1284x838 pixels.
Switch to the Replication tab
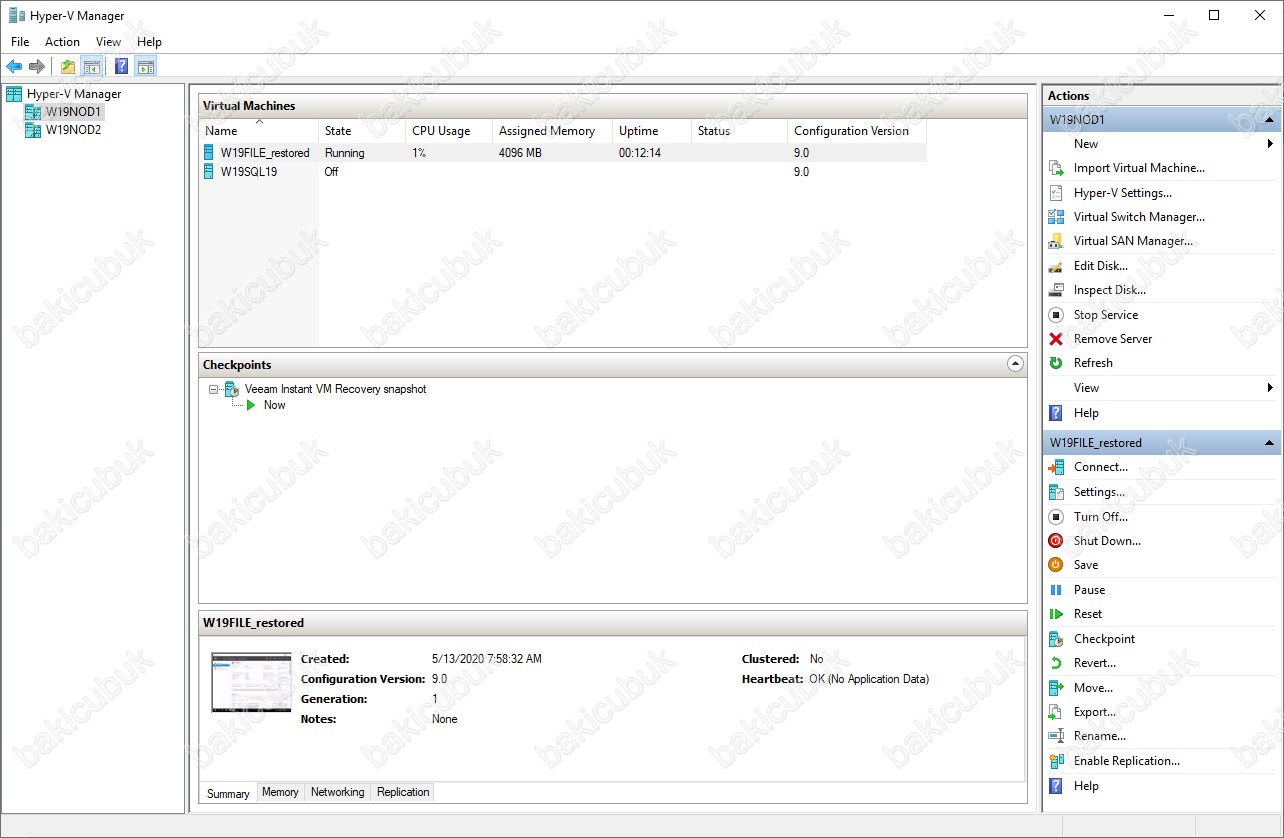[403, 792]
